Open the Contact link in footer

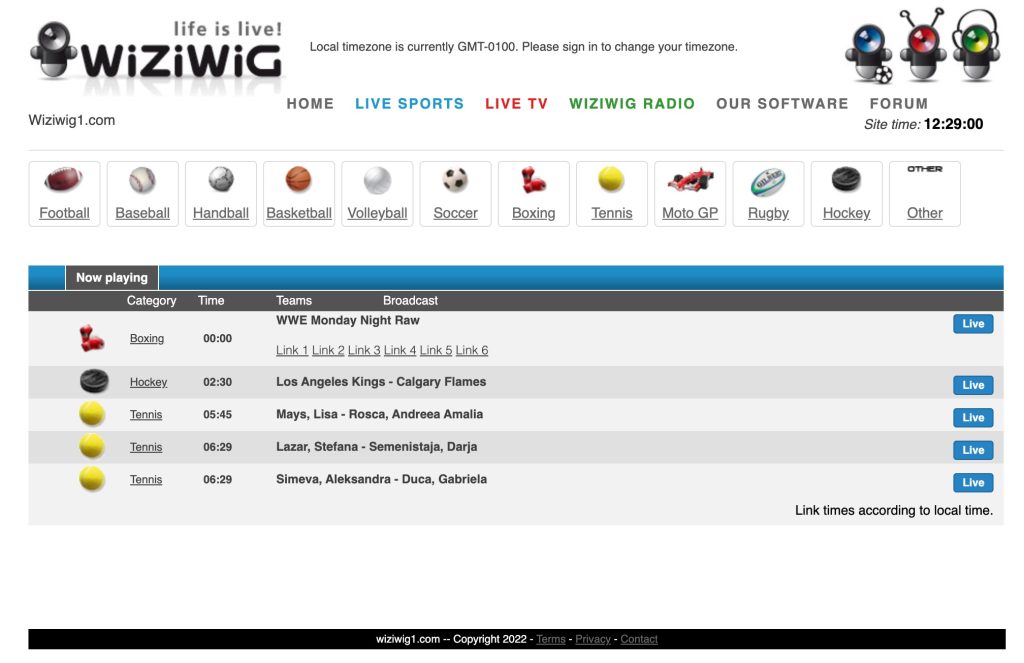639,639
